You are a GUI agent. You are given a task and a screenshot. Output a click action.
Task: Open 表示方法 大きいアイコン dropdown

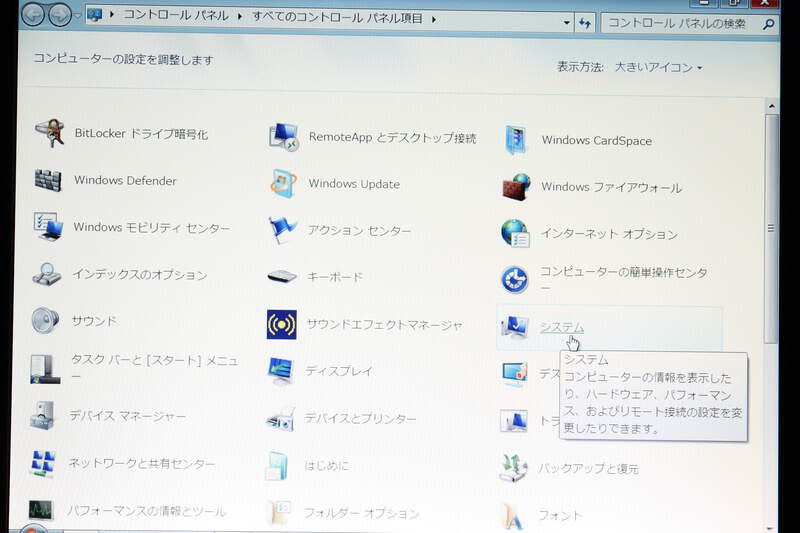[658, 67]
